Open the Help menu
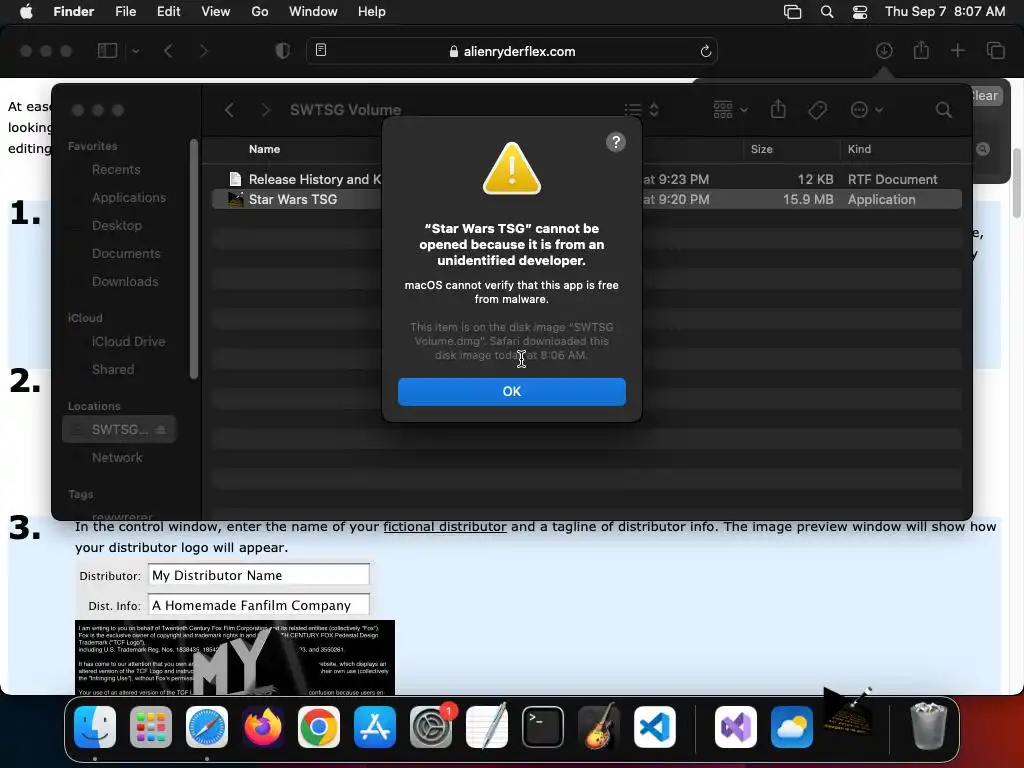Image resolution: width=1024 pixels, height=768 pixels. (372, 12)
